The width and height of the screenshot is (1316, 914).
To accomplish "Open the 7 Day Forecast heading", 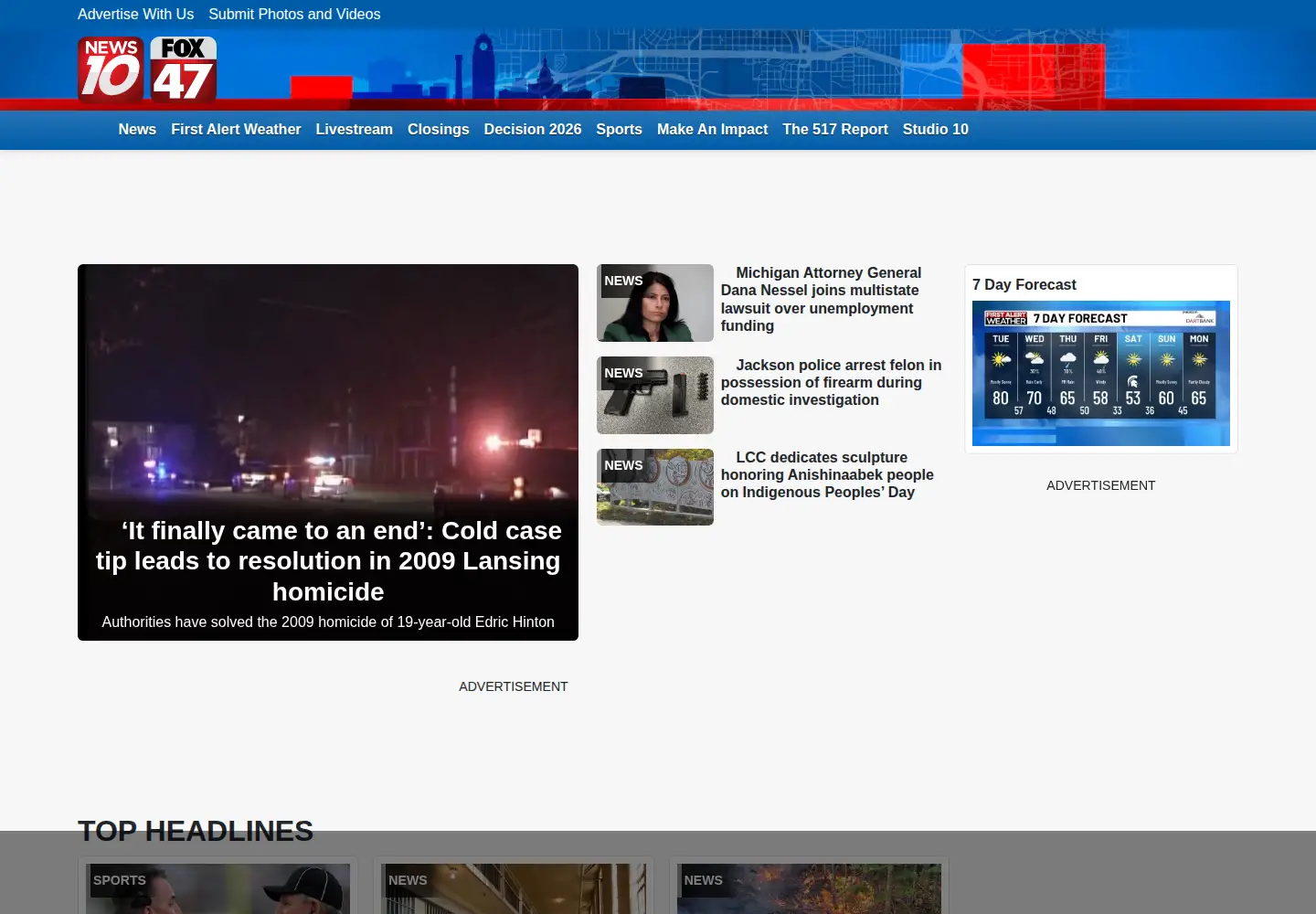I will pyautogui.click(x=1024, y=285).
